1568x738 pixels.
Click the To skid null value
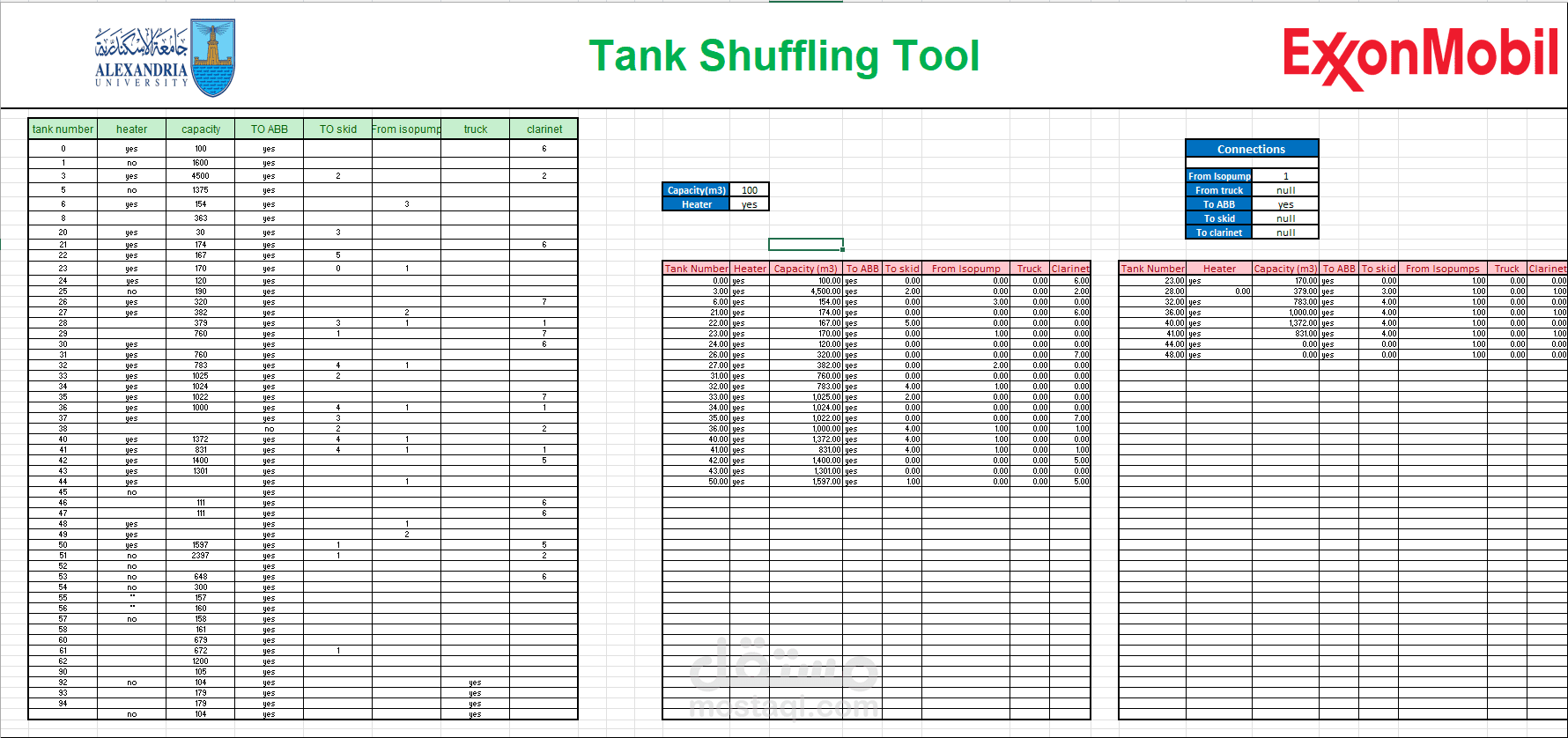1285,218
